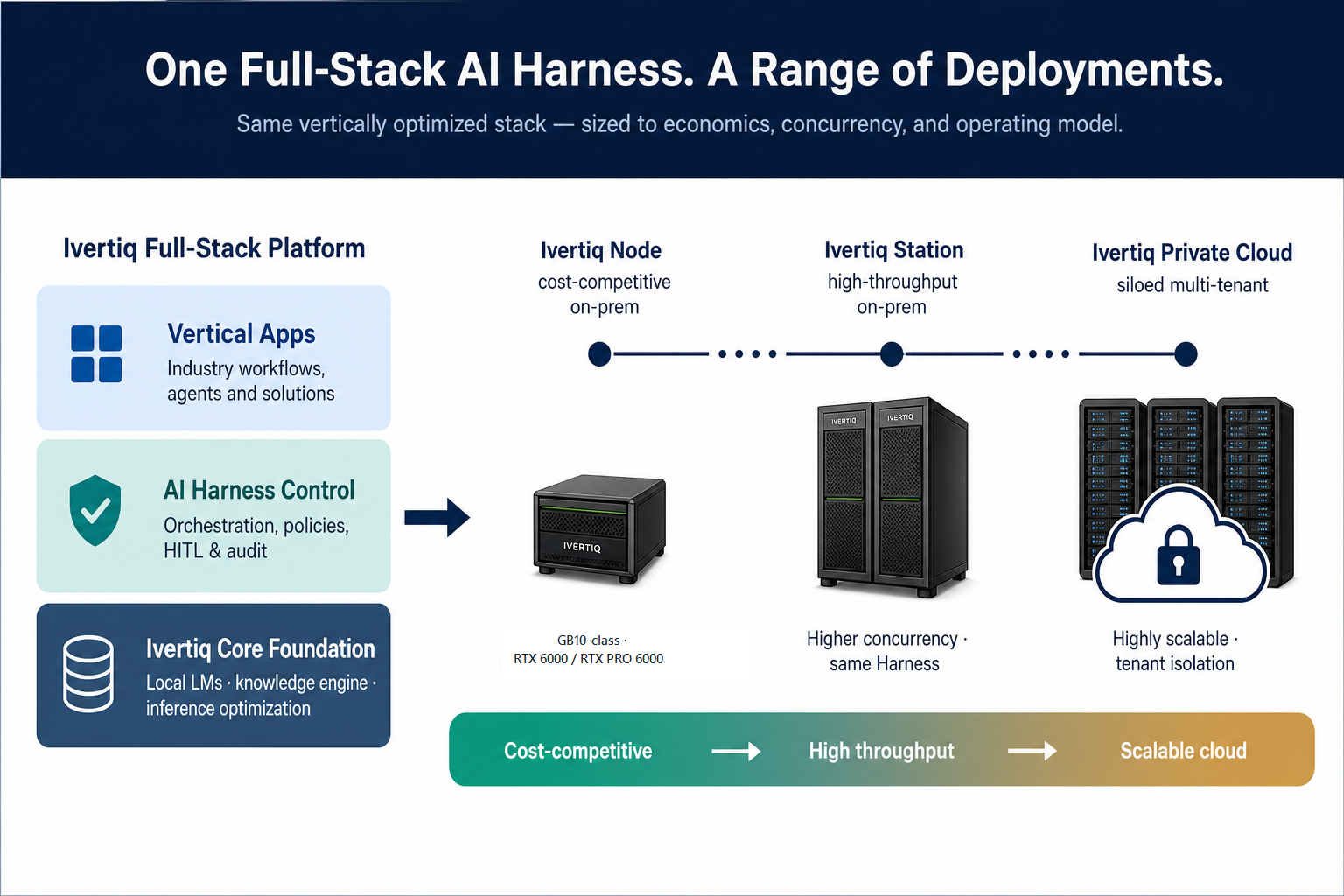Click the padlock cloud icon over the servers
Screen dimensions: 1344x896
click(x=1180, y=546)
